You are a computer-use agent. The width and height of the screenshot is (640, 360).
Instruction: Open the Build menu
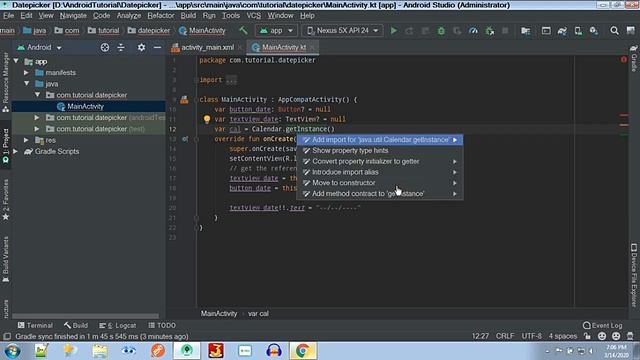click(x=188, y=16)
